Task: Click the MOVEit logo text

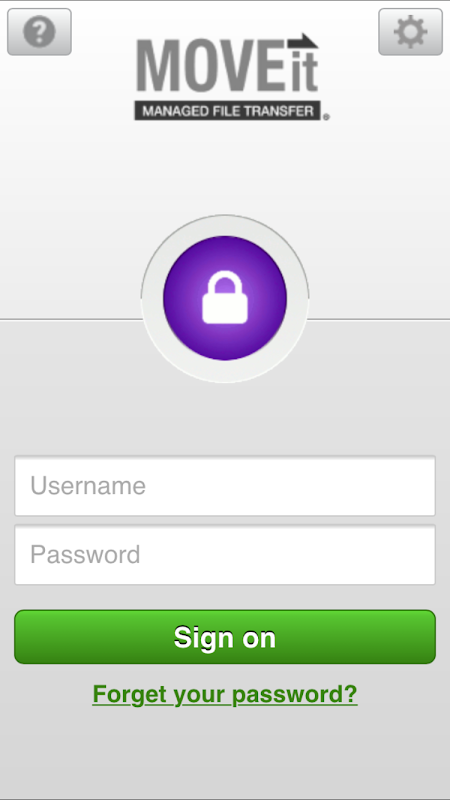Action: (228, 64)
